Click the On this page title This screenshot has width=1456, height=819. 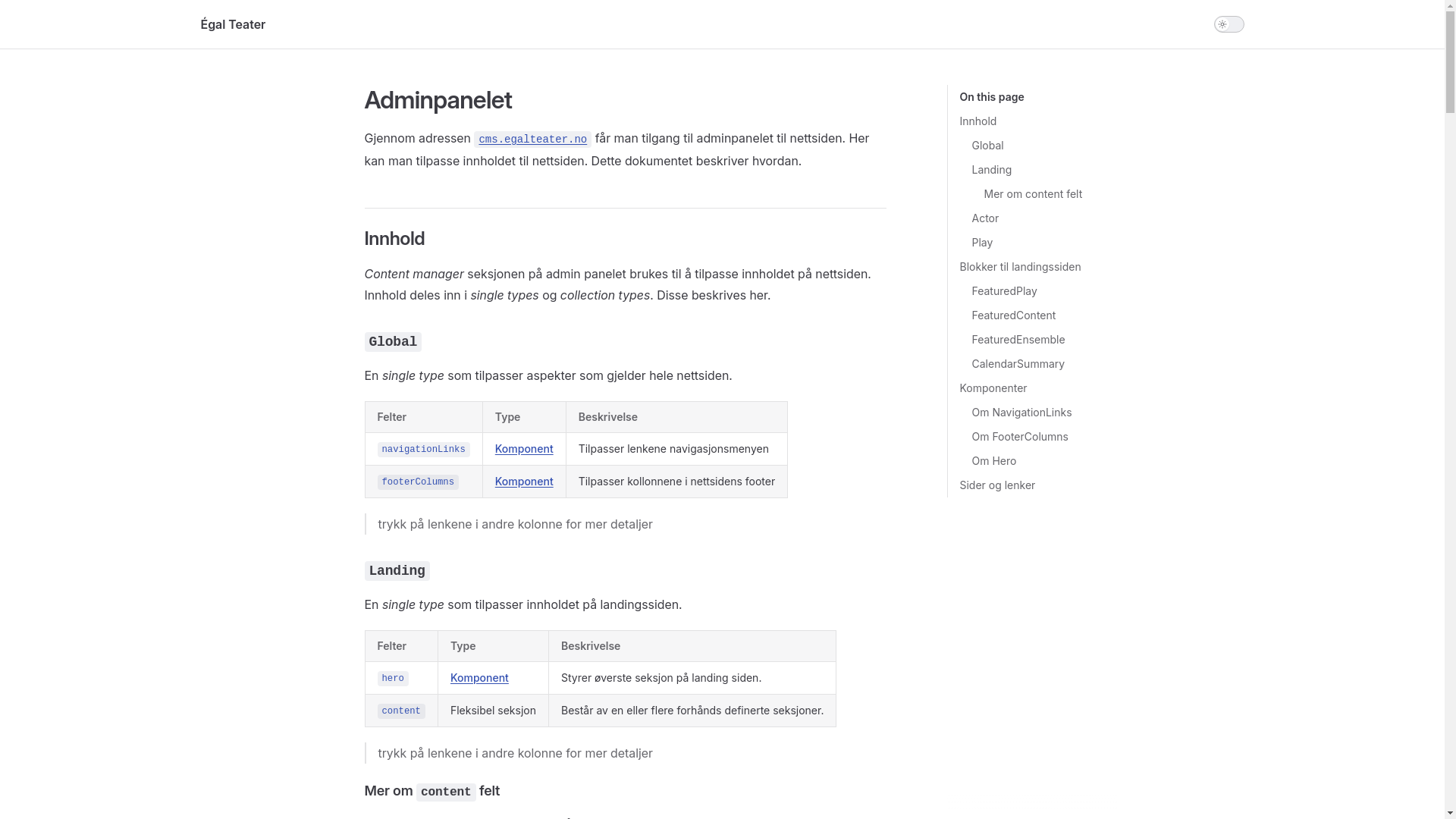(991, 97)
